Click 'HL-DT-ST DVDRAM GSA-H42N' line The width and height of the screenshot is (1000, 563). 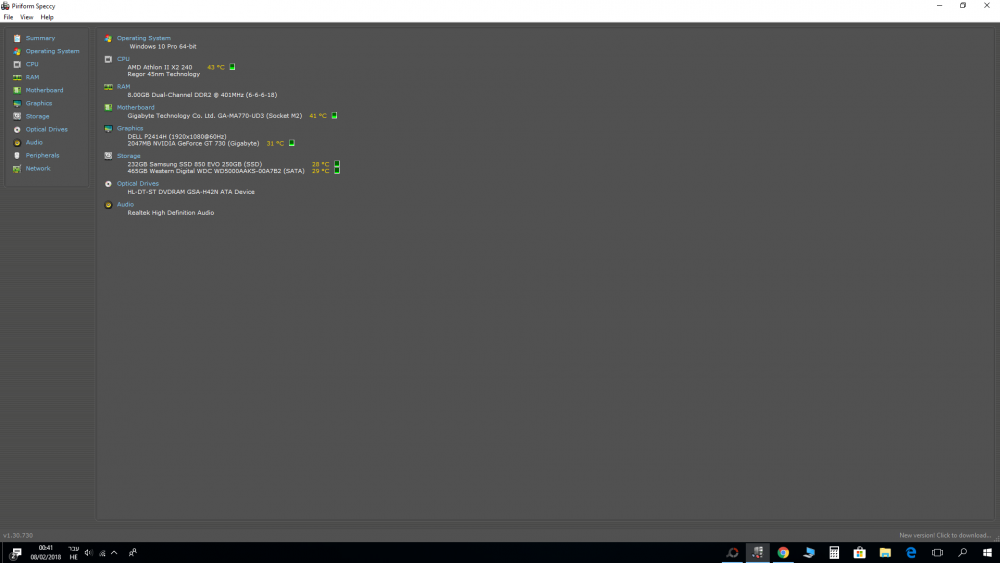coord(191,192)
